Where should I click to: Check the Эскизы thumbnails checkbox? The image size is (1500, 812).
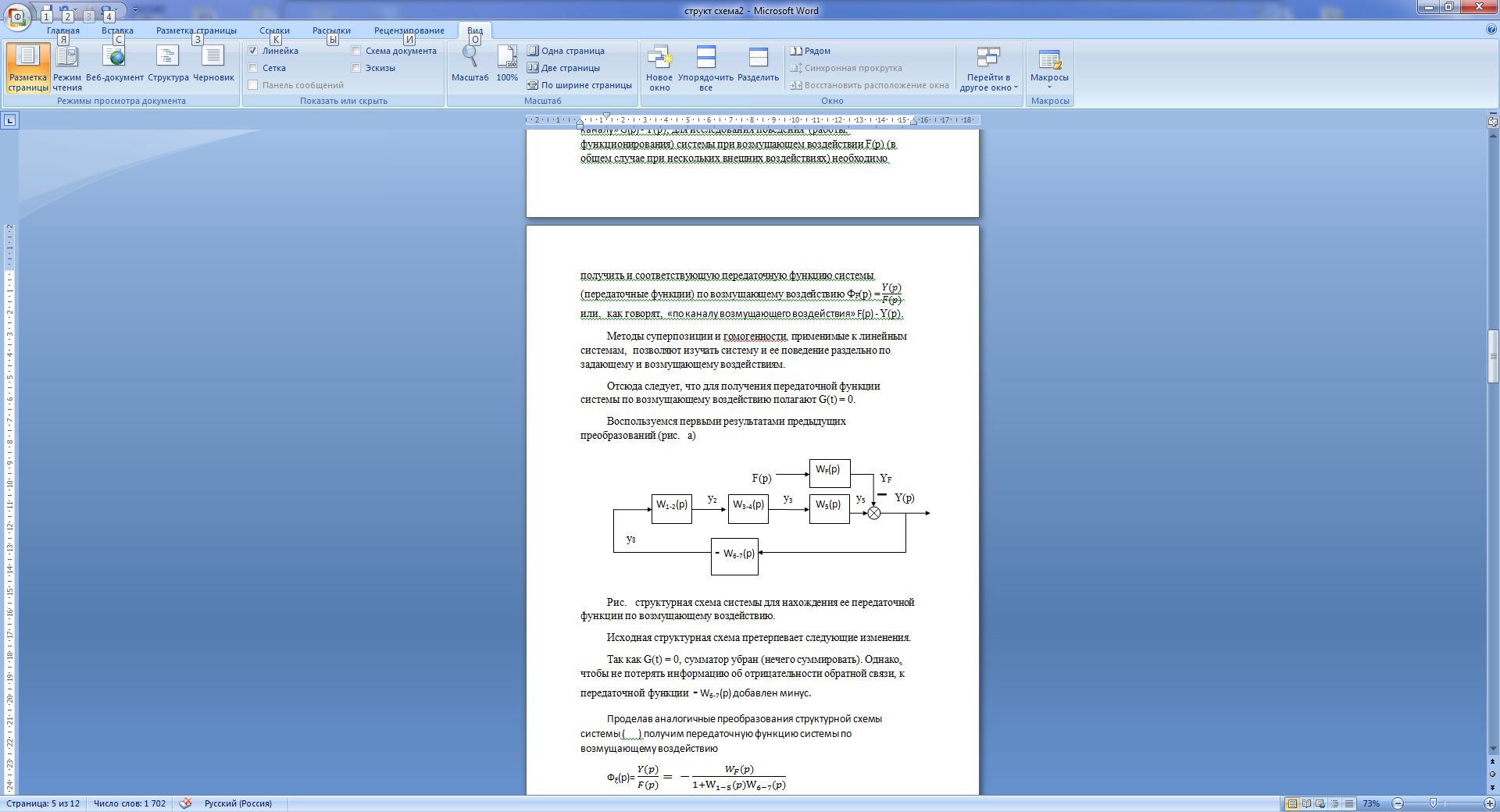click(356, 68)
